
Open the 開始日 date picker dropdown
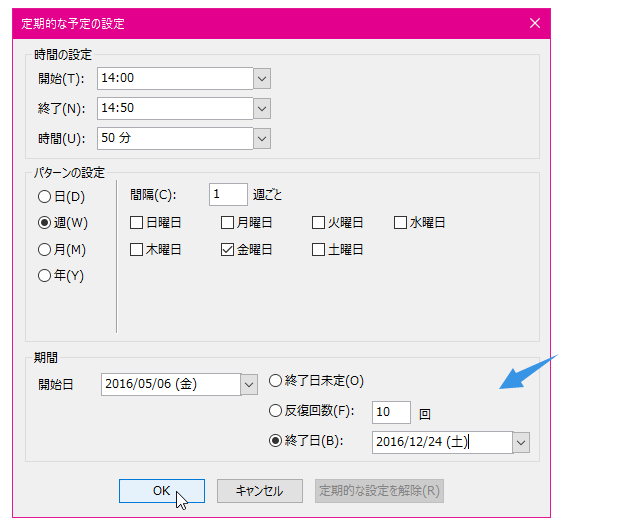point(249,385)
